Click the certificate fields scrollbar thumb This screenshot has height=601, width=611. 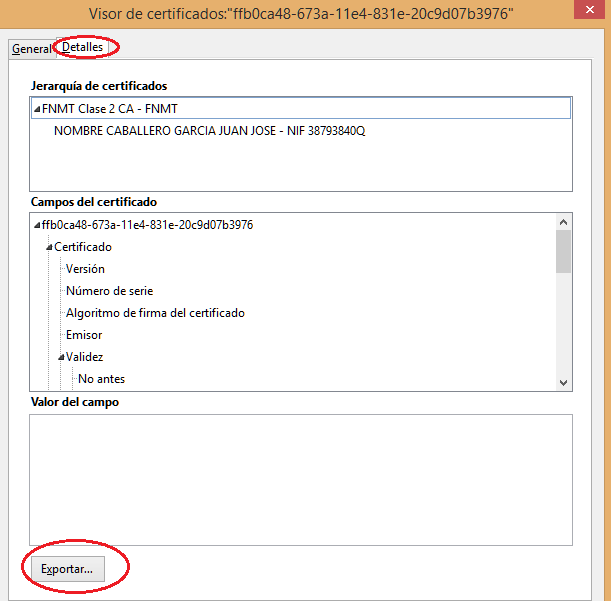coord(563,251)
